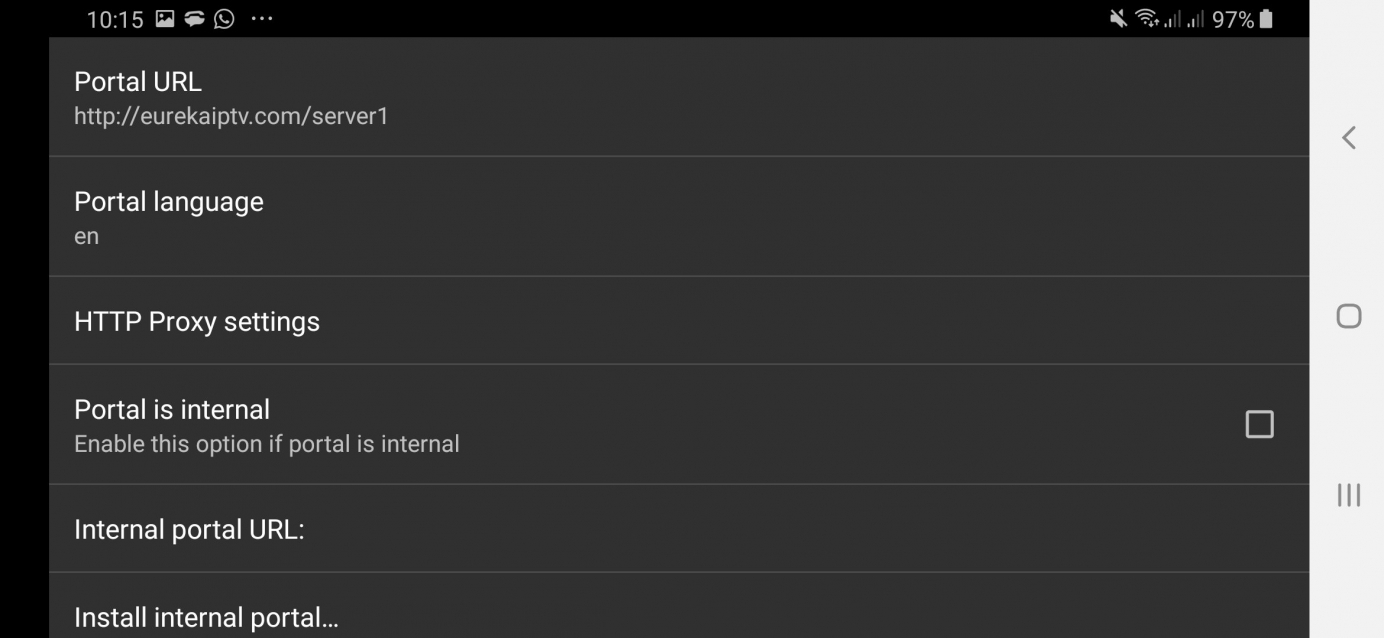The image size is (1384, 638).
Task: Tap the WhatsApp notification icon
Action: pyautogui.click(x=224, y=19)
